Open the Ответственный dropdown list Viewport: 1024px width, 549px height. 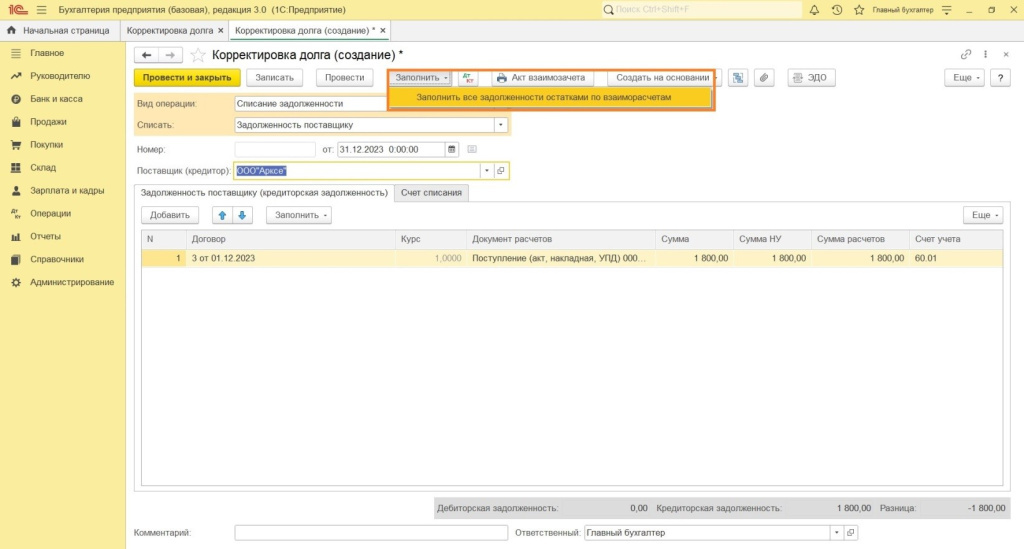(836, 533)
